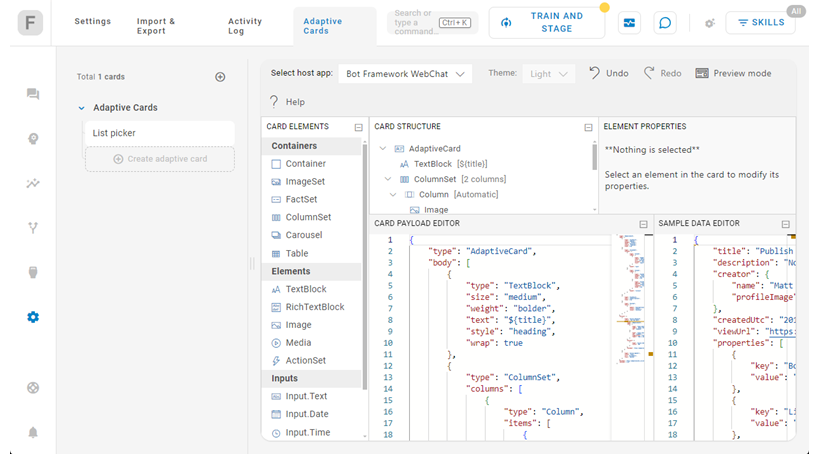Image resolution: width=819 pixels, height=458 pixels.
Task: Collapse the Sample Data Editor panel
Action: click(x=785, y=224)
